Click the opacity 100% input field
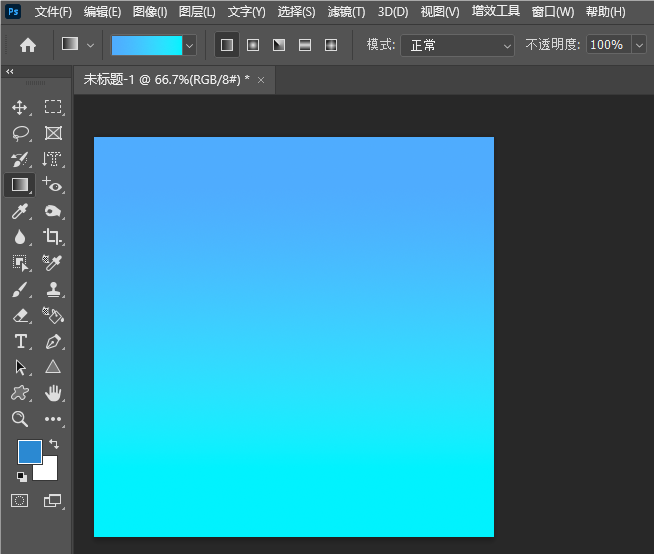Screen dimensions: 654x554 coord(609,45)
